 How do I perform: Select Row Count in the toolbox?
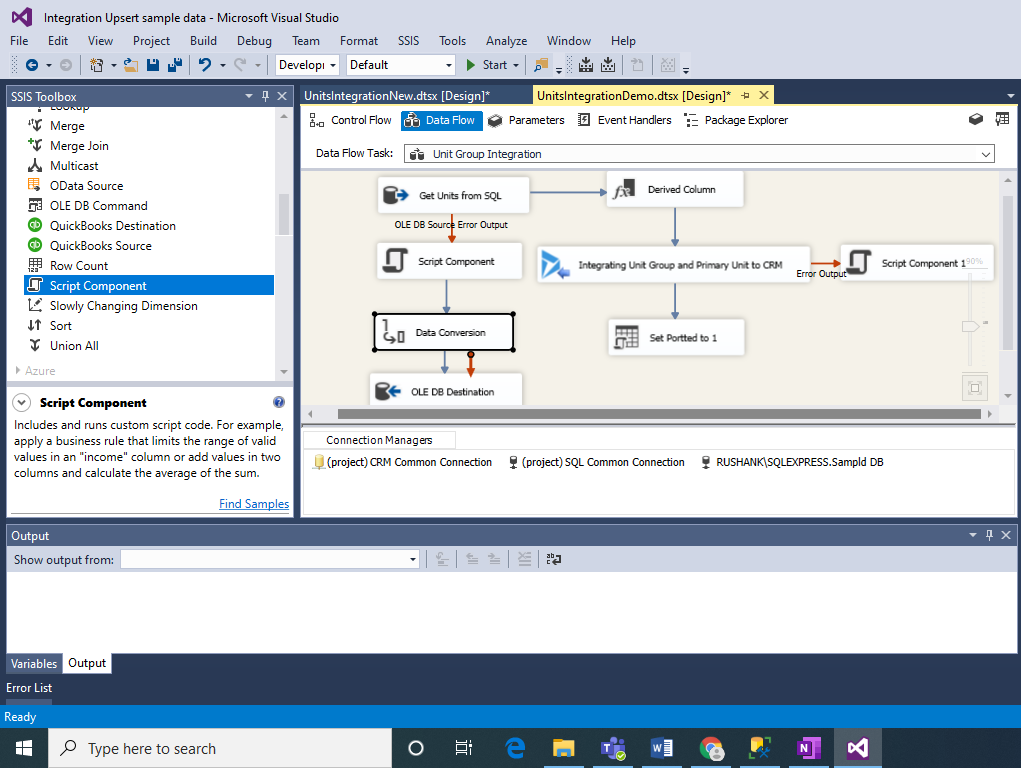(79, 266)
